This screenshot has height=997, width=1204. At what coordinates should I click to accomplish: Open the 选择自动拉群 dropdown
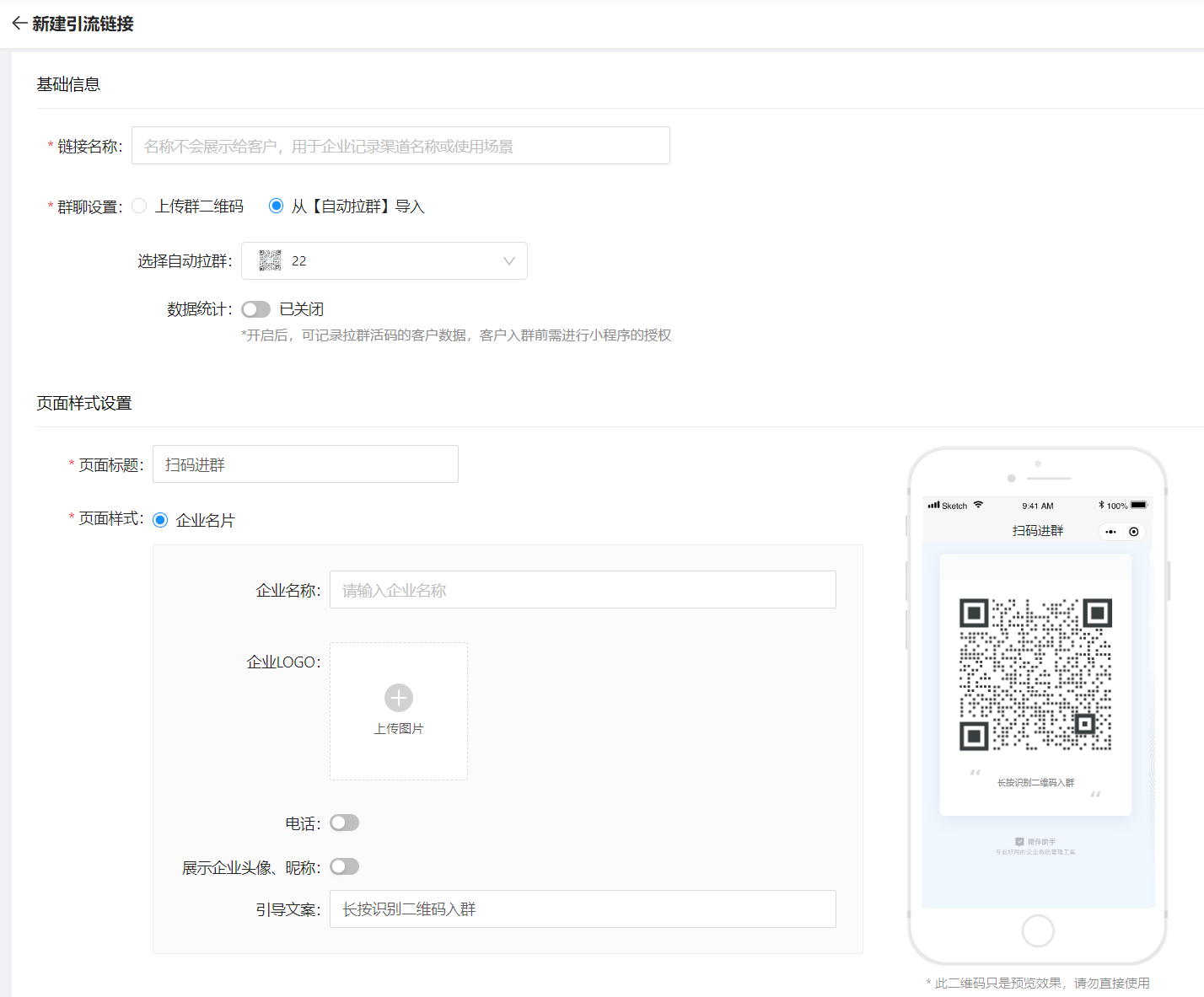click(384, 261)
